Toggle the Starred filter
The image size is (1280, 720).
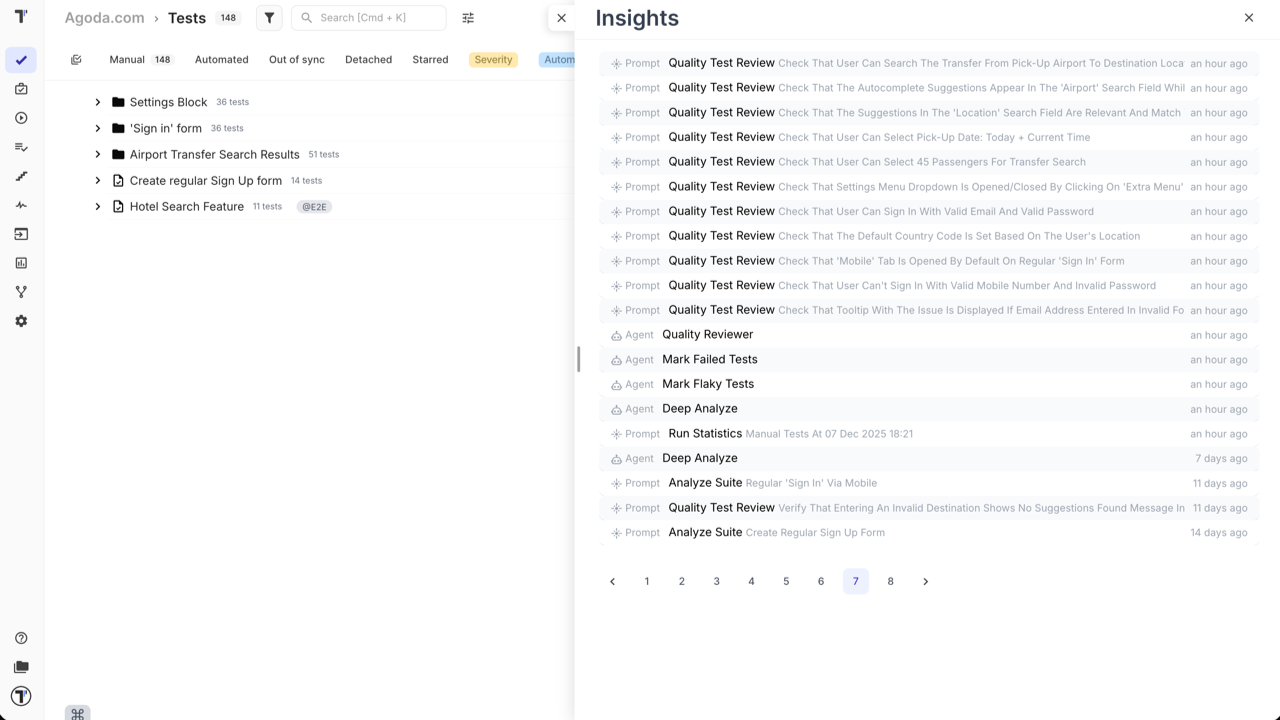pos(430,59)
